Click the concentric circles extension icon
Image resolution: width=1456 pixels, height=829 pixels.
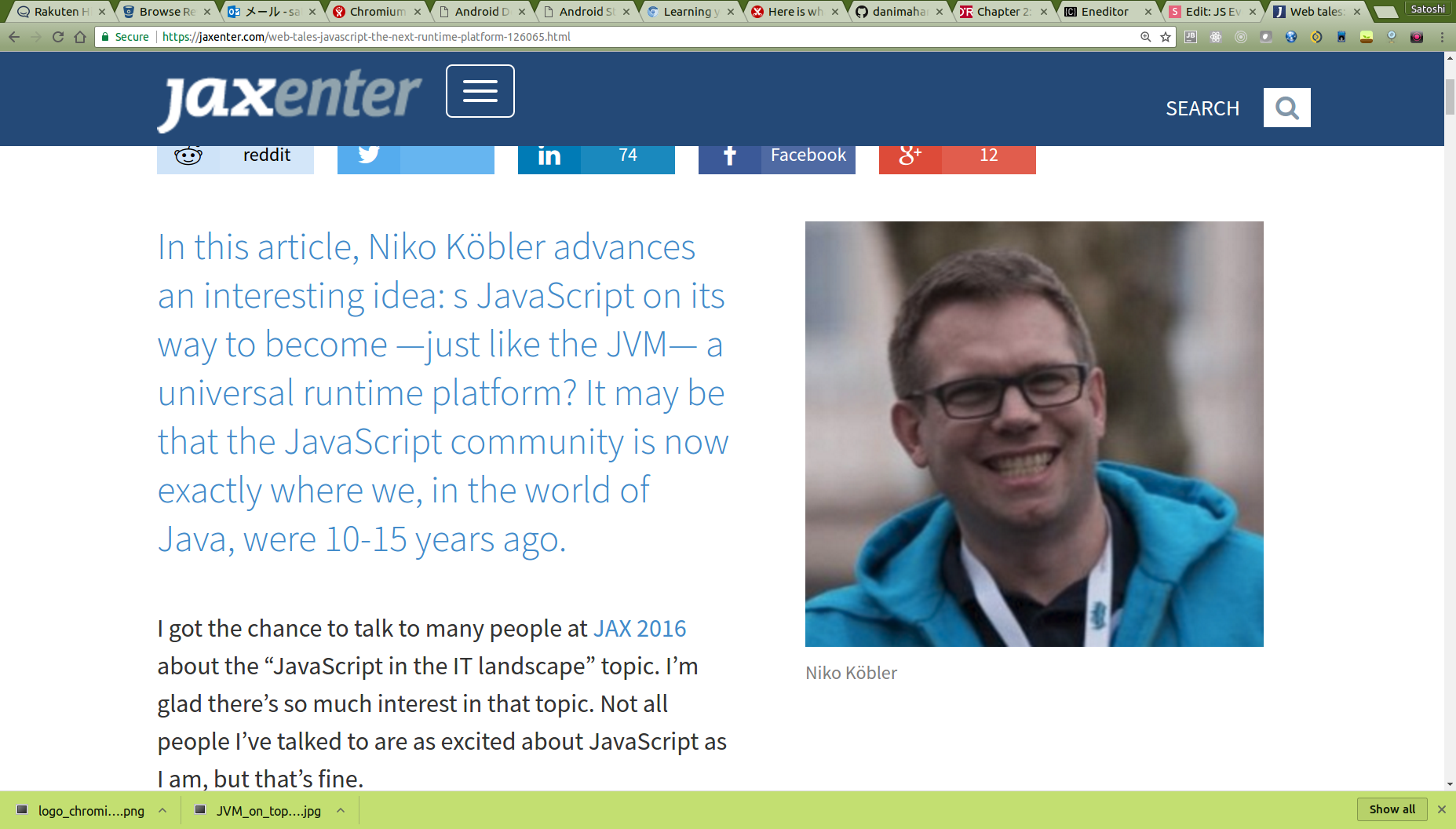(x=1241, y=37)
